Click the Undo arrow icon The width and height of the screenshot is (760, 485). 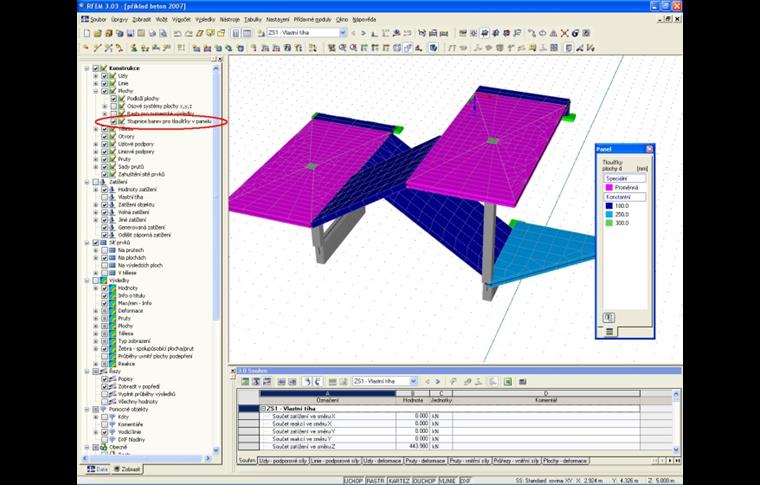pyautogui.click(x=177, y=33)
